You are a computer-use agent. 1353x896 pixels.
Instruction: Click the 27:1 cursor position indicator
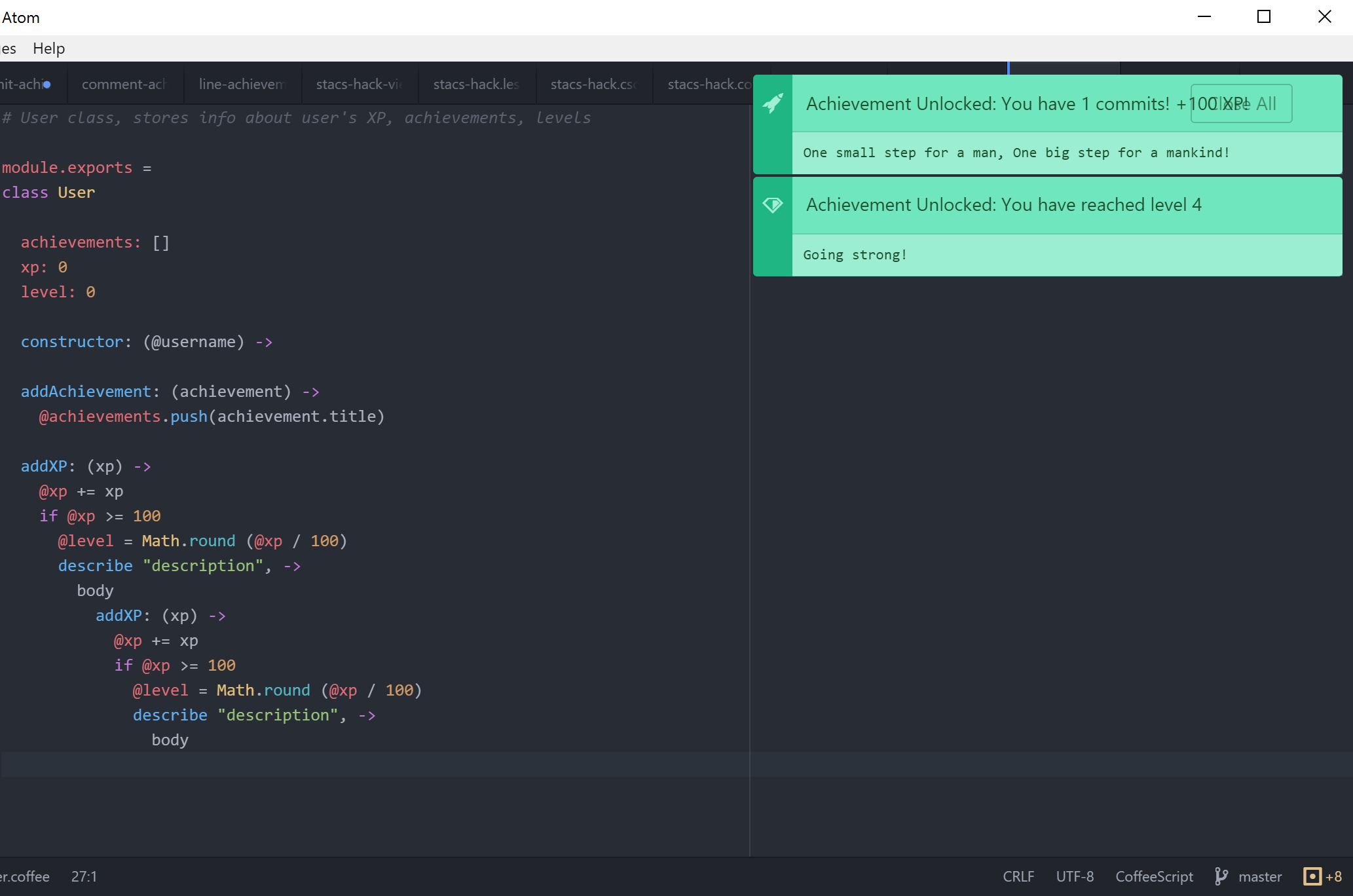click(84, 876)
